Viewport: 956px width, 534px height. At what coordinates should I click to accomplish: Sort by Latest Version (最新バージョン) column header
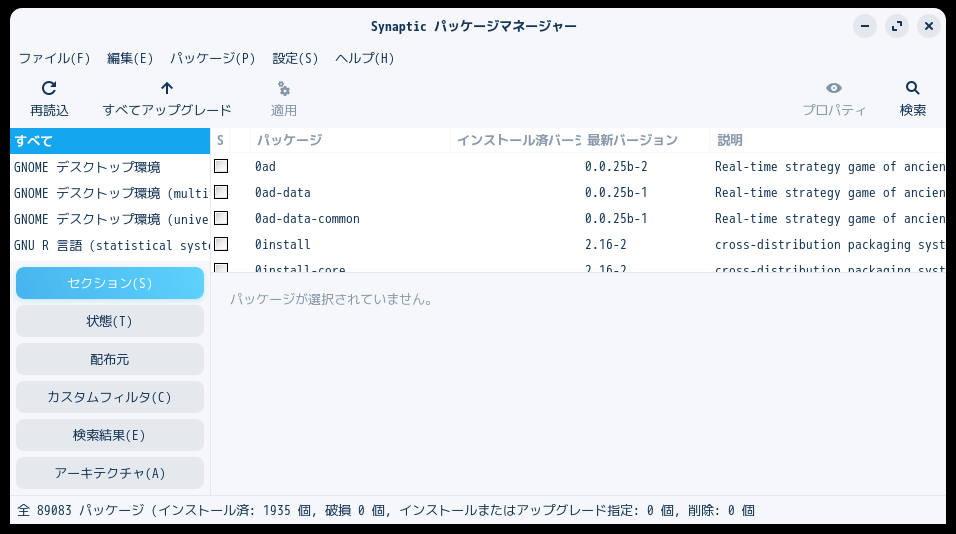pyautogui.click(x=632, y=140)
